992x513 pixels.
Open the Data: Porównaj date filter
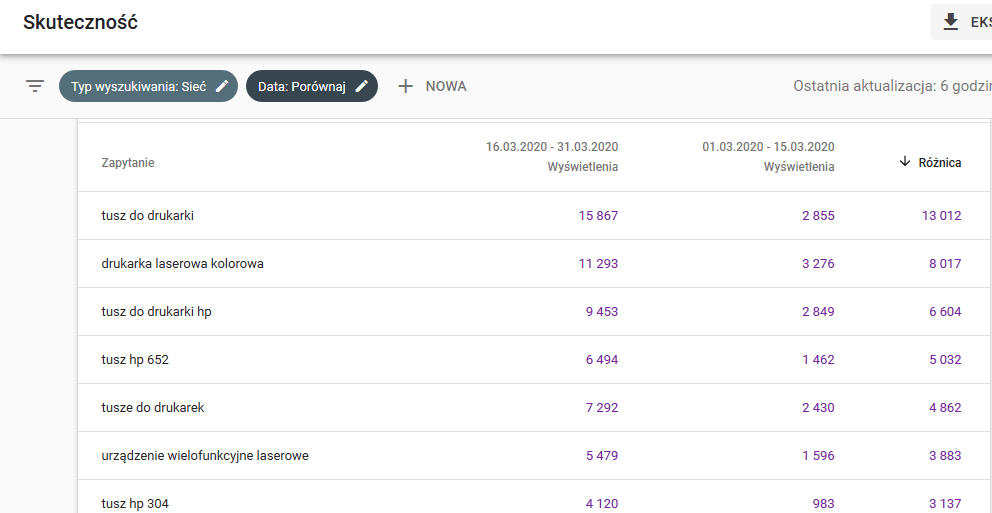[x=312, y=86]
